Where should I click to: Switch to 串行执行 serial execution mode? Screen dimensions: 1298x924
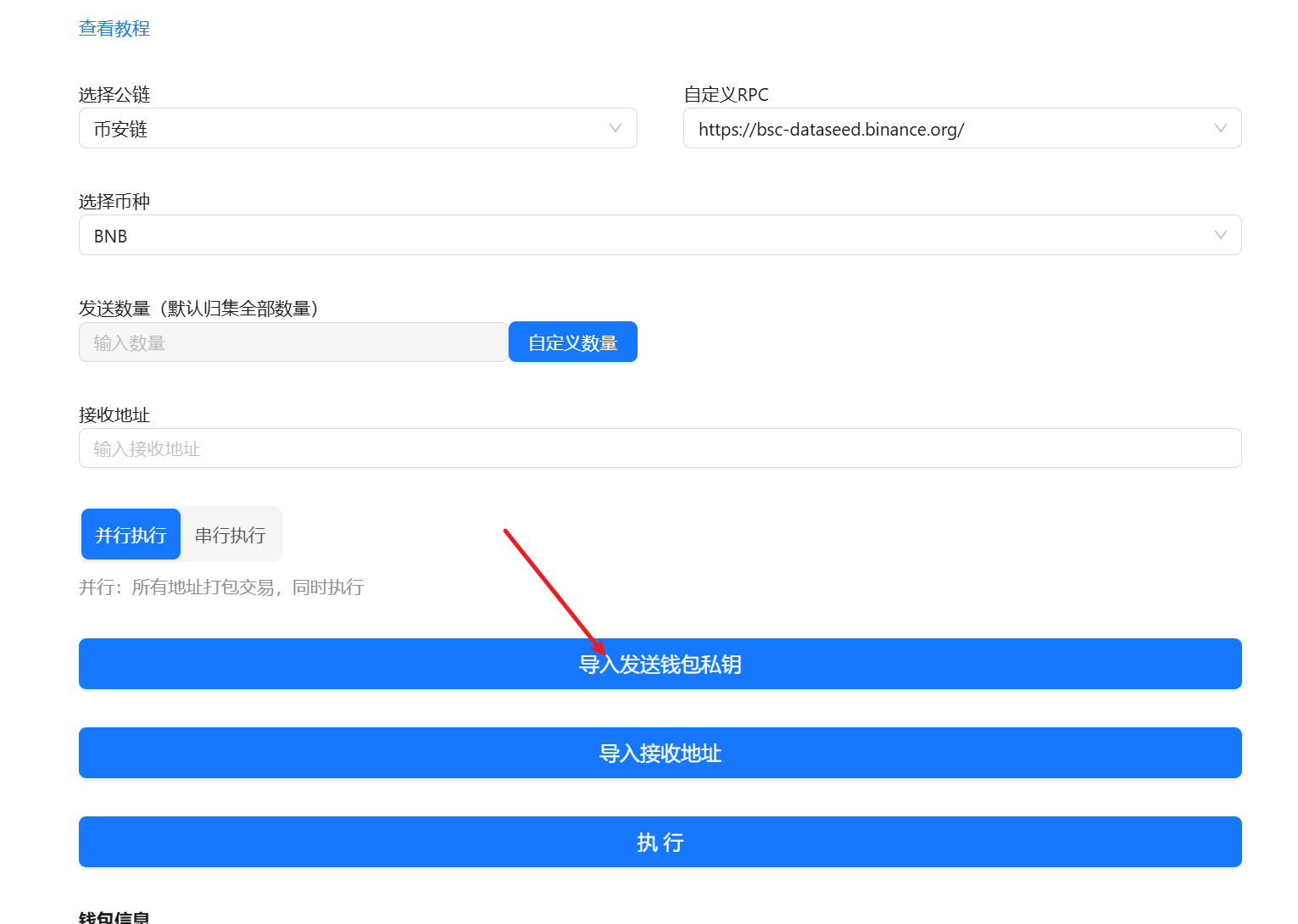tap(231, 535)
